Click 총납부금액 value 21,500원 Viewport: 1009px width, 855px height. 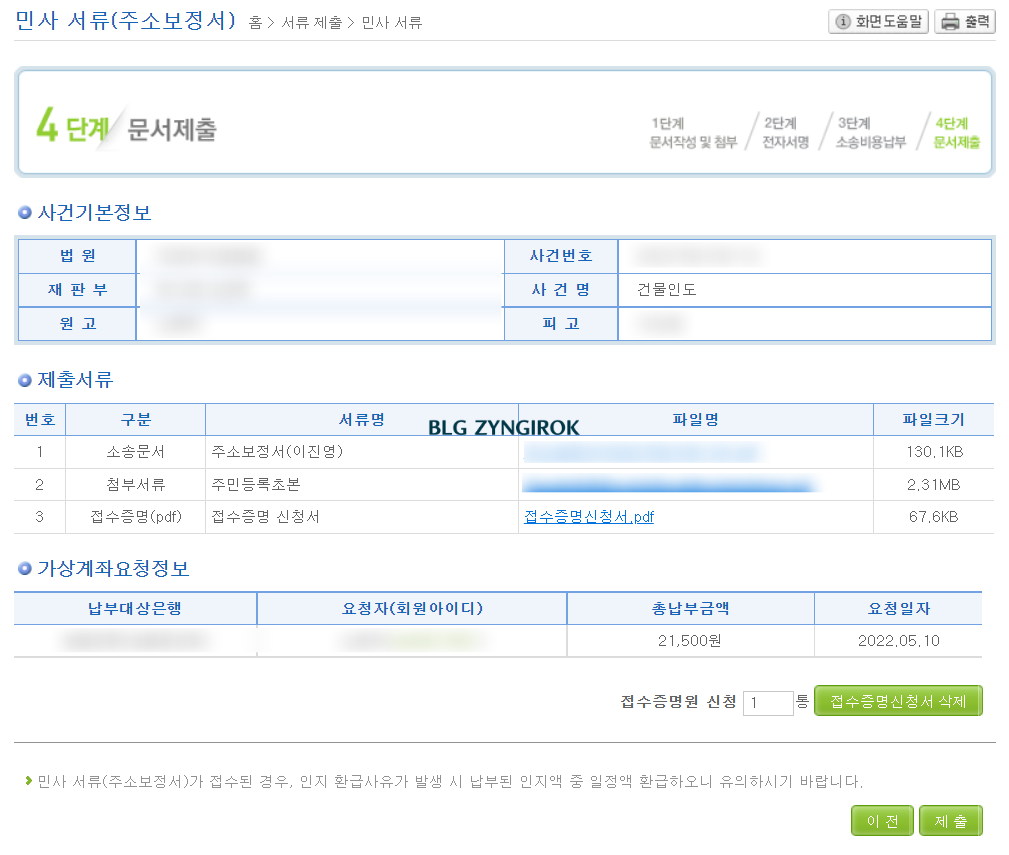[x=689, y=641]
